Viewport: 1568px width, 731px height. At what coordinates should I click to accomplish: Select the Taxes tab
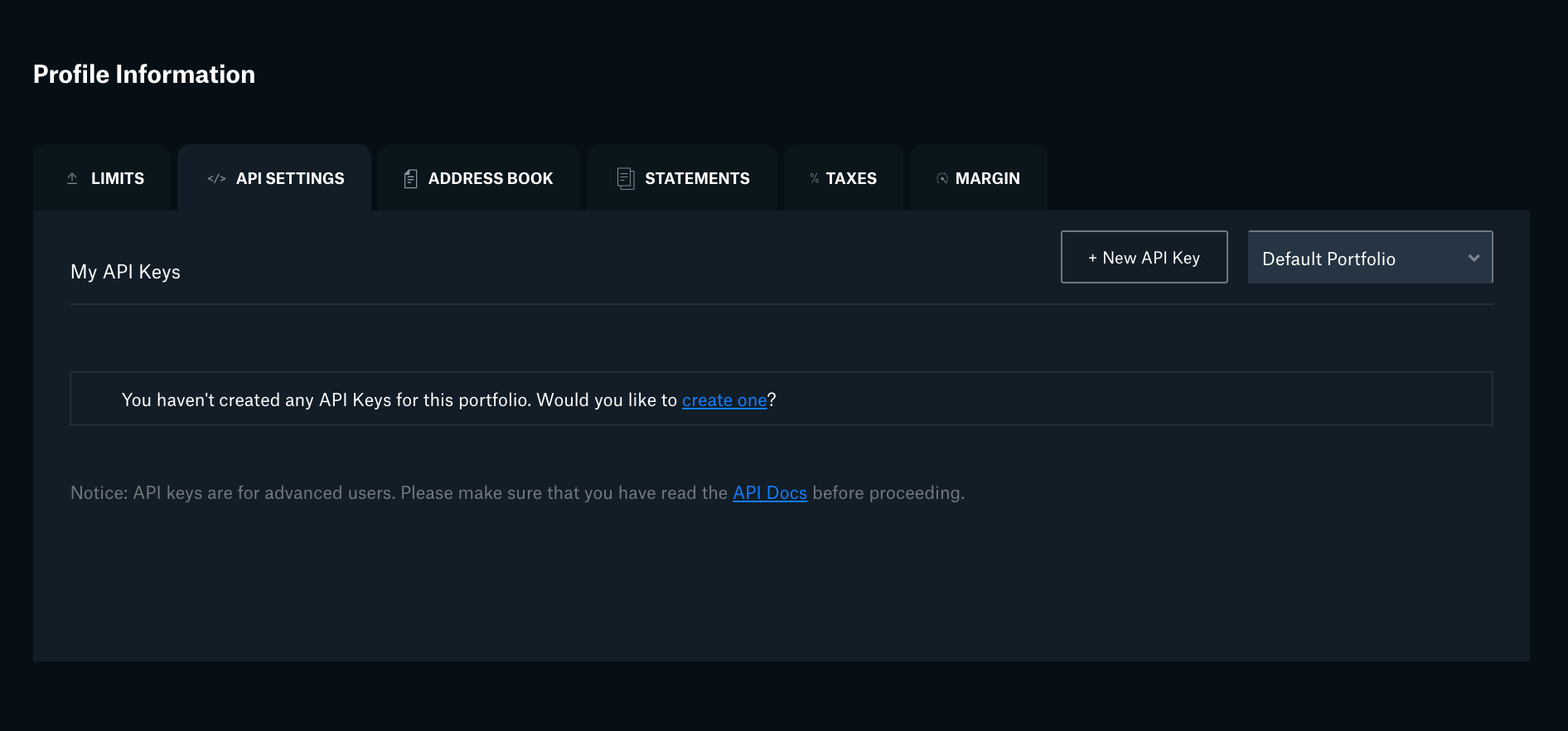click(x=851, y=179)
